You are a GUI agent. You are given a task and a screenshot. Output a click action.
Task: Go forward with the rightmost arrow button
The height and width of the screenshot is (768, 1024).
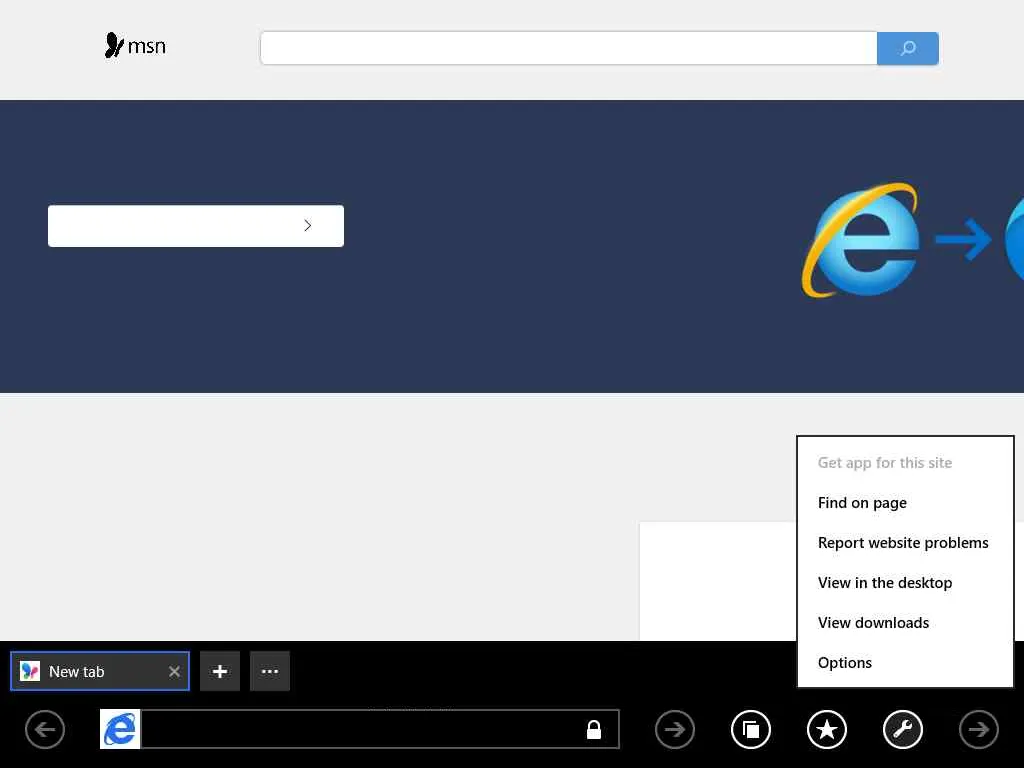coord(979,729)
